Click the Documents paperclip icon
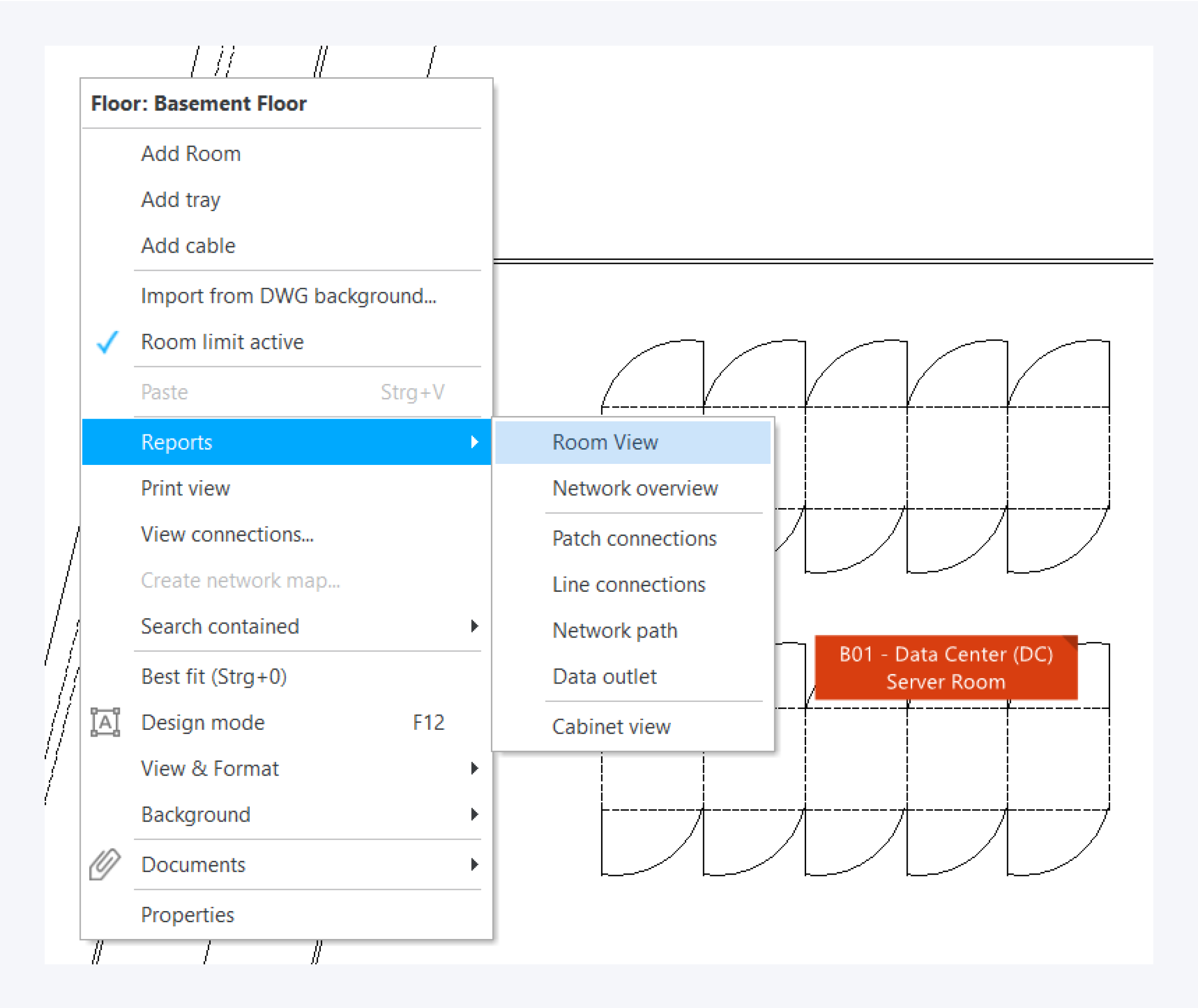The height and width of the screenshot is (1008, 1198). coord(105,864)
